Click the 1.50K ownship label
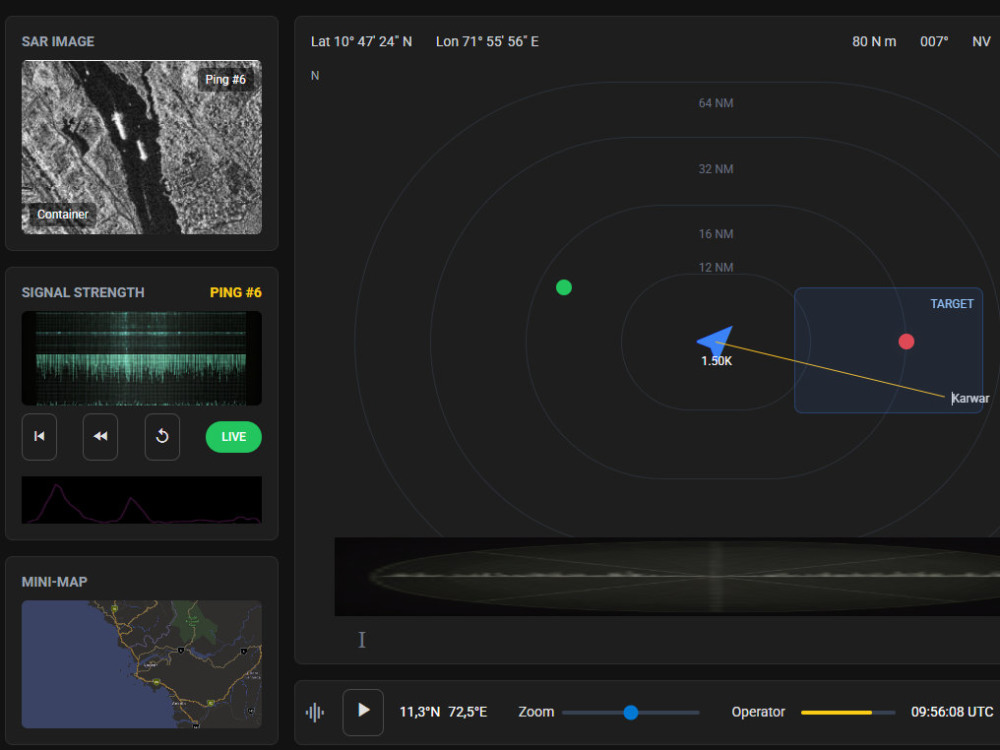Screen dimensions: 1000x750 point(717,361)
